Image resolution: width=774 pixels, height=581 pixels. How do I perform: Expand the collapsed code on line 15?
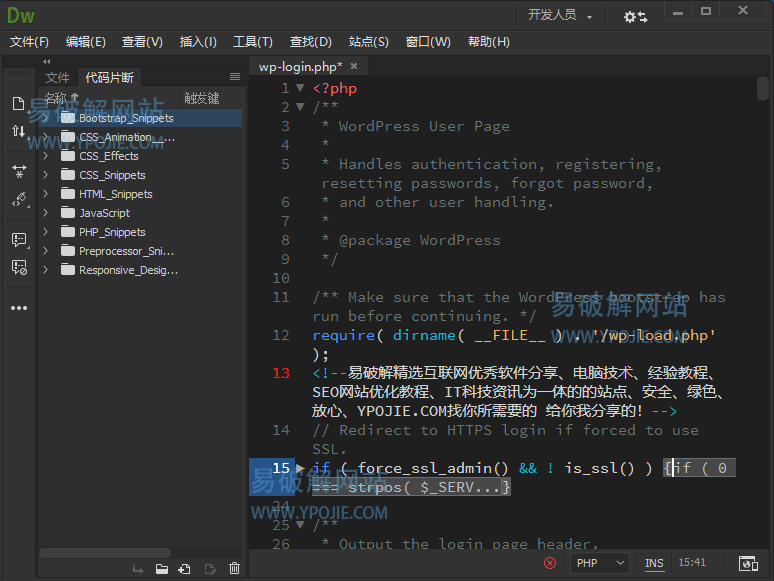tap(300, 468)
